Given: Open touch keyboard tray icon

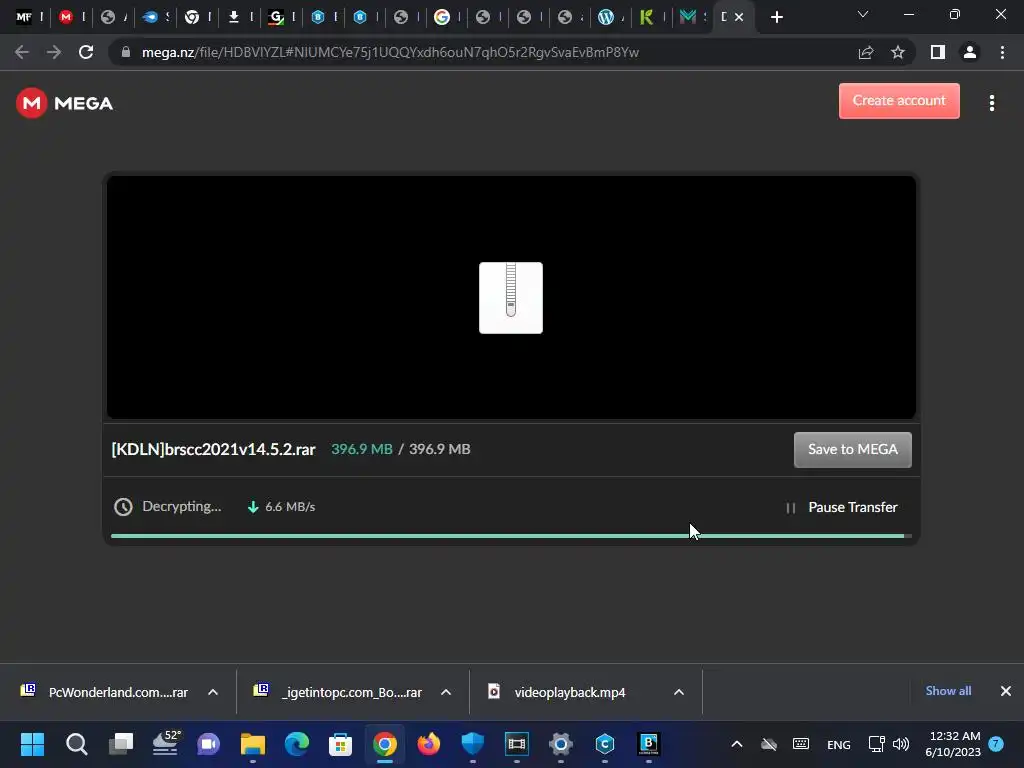Looking at the screenshot, I should [801, 744].
